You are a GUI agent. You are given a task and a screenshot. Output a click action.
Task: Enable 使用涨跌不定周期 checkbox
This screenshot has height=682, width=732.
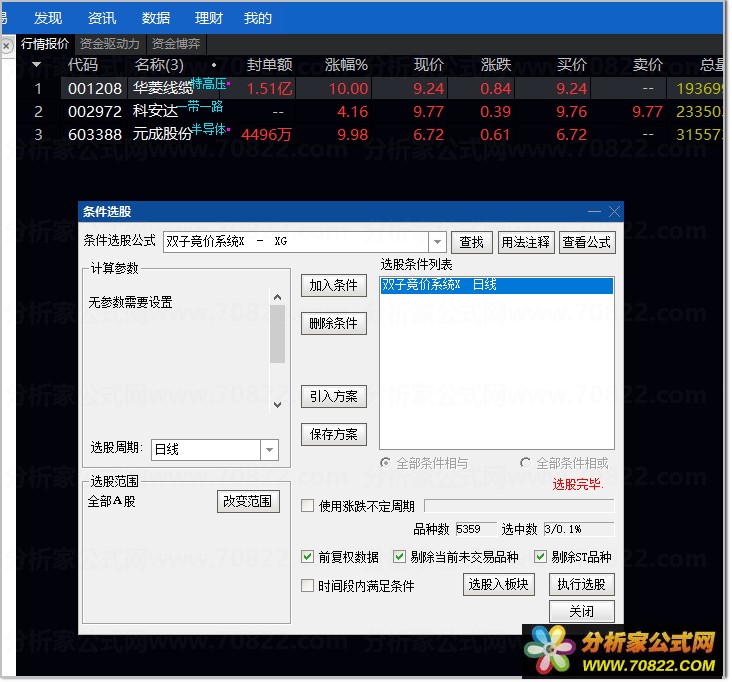point(307,506)
